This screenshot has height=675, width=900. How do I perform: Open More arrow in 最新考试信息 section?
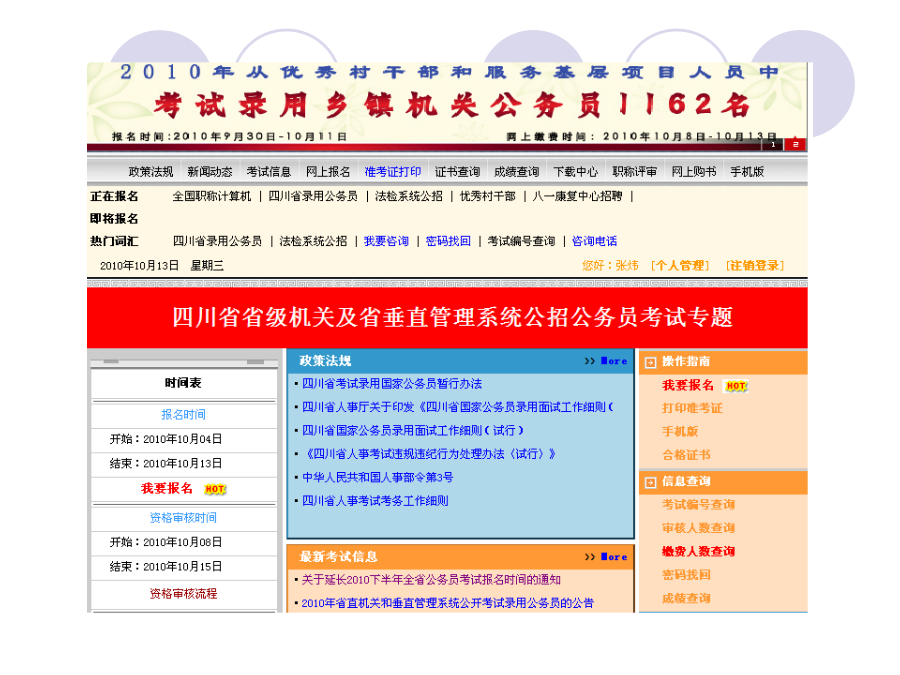tap(607, 557)
